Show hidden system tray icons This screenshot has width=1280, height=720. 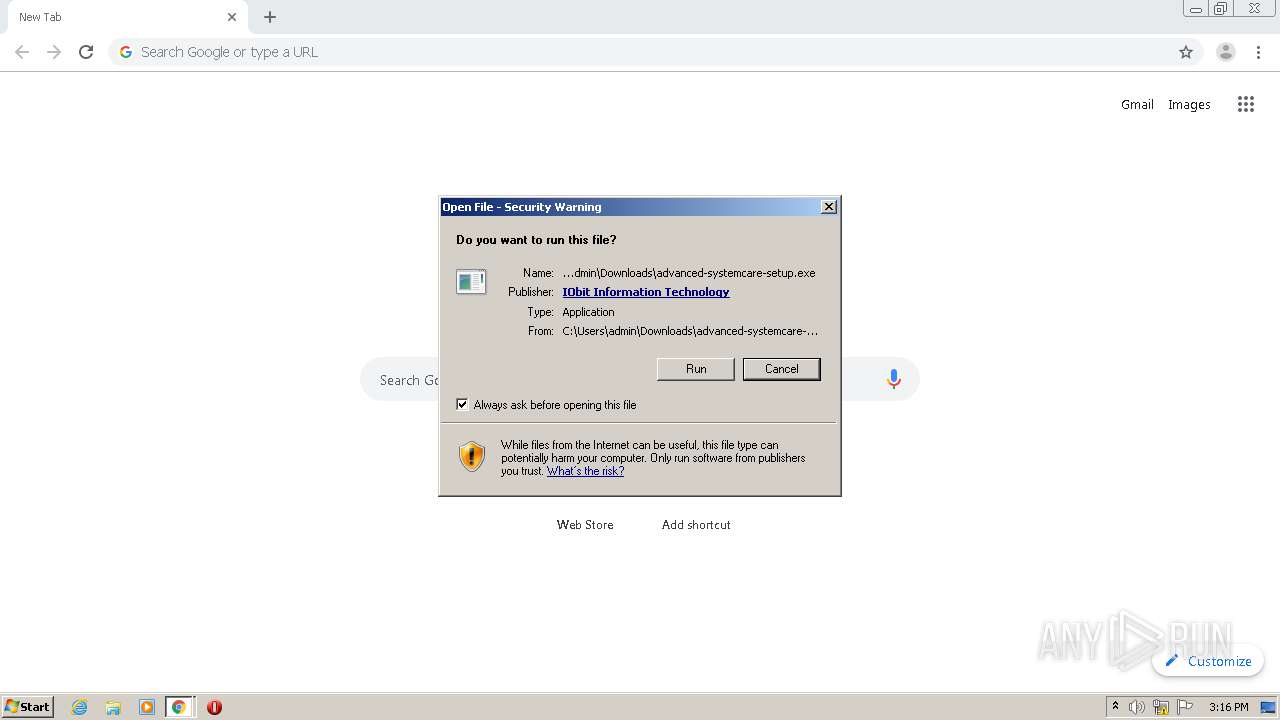pos(1115,707)
